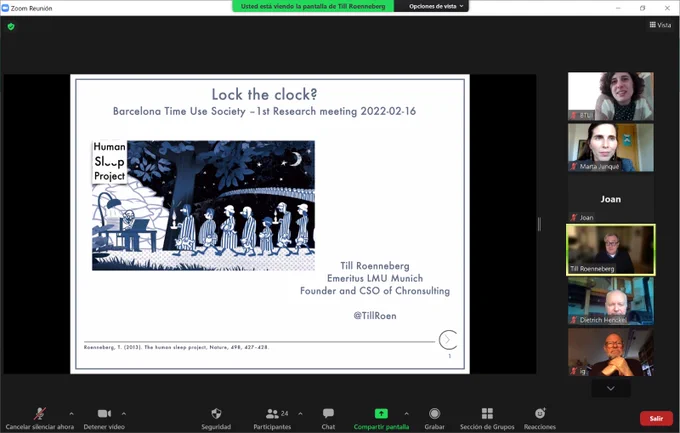Click Compartir pantalla green share icon
This screenshot has width=680, height=433.
coord(381,413)
